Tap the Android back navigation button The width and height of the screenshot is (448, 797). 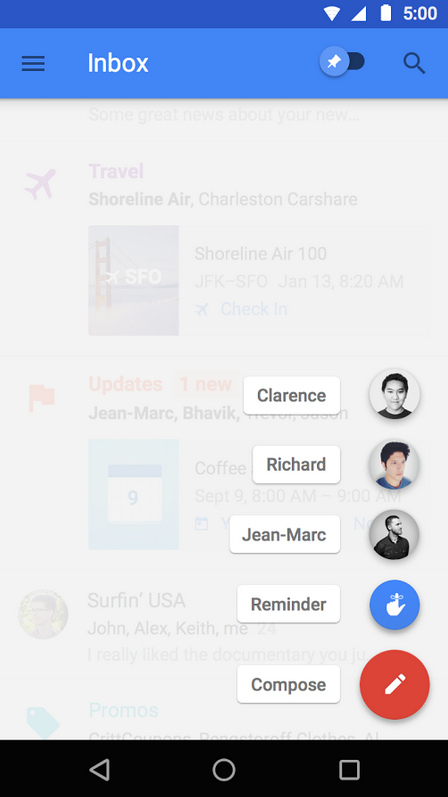100,770
